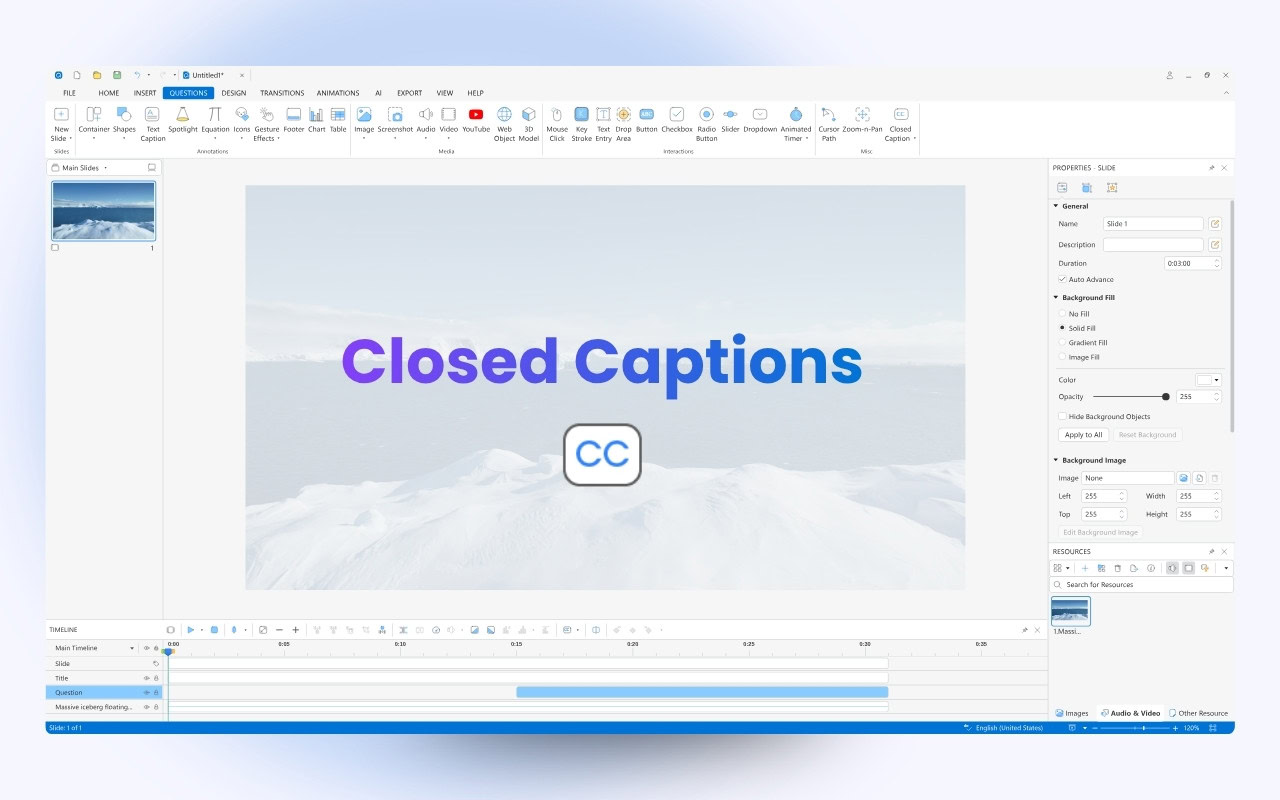1280x800 pixels.
Task: Open the EXPORT tab
Action: pos(409,93)
